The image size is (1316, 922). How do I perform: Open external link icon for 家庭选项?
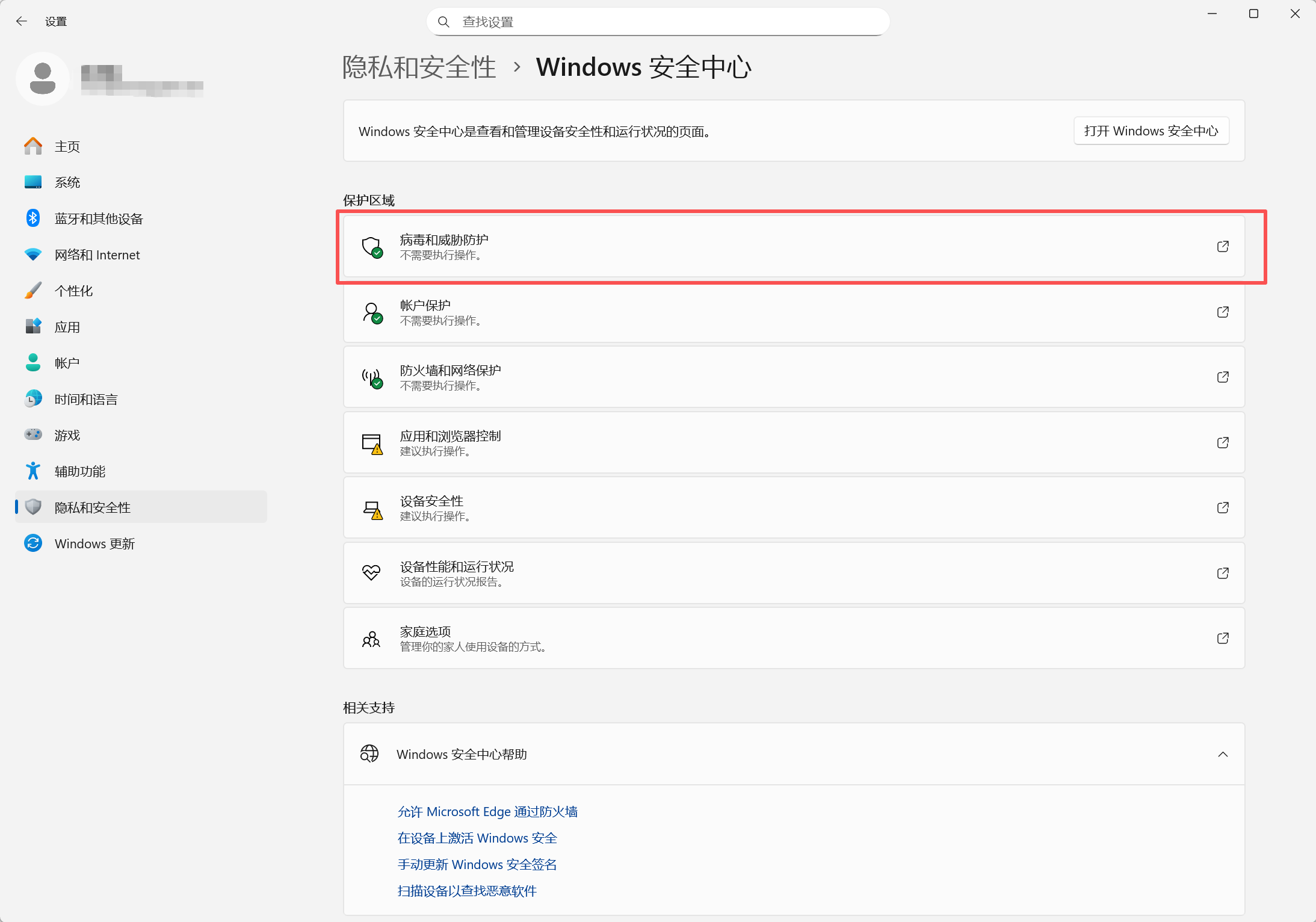[1223, 638]
